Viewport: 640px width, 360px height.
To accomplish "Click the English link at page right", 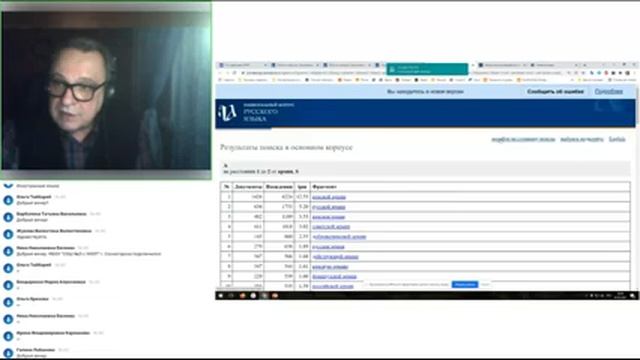I will pos(617,139).
